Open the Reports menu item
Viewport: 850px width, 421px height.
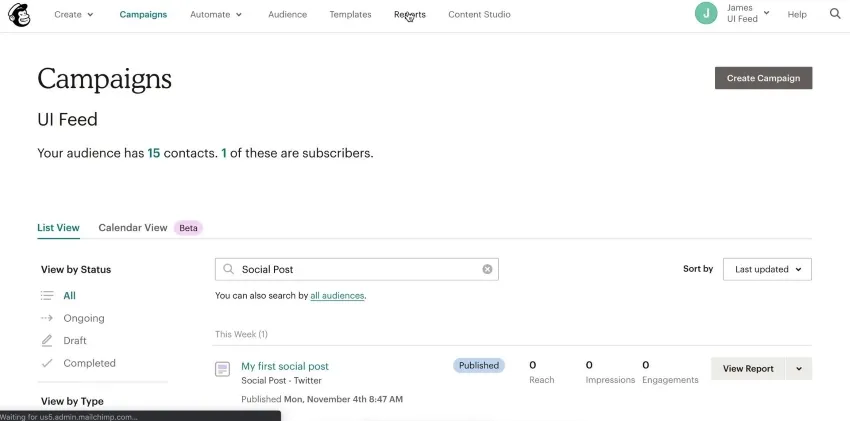pyautogui.click(x=410, y=15)
